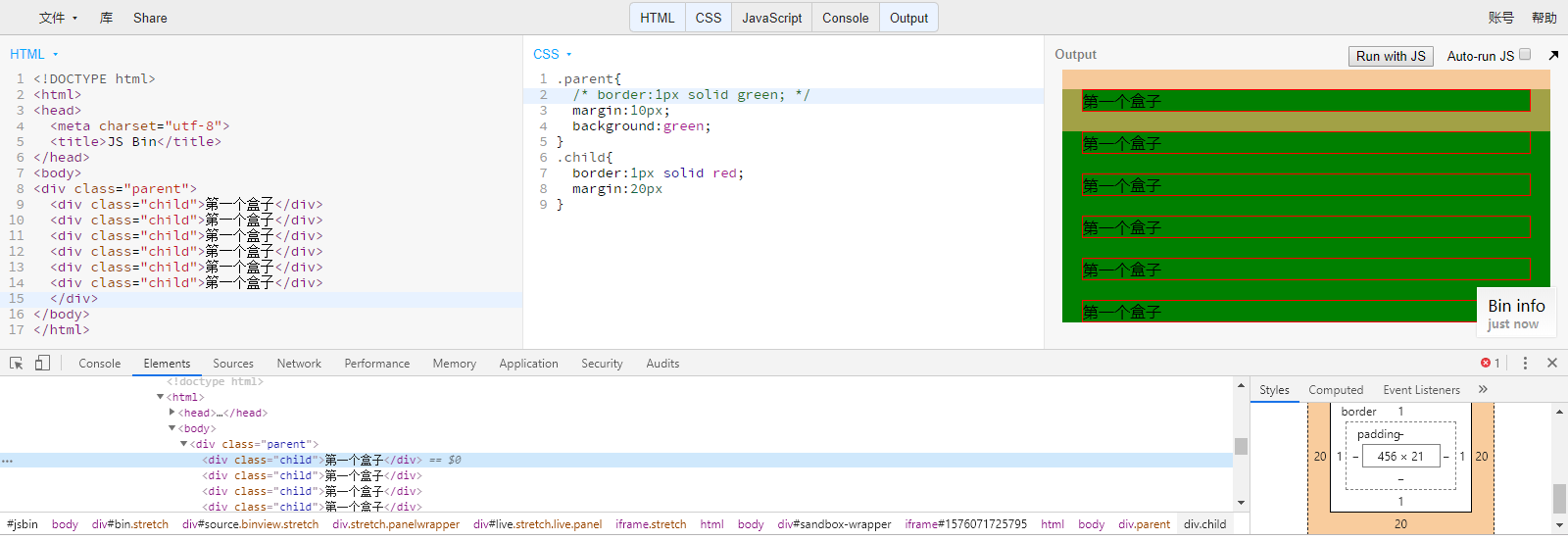Click the ellipsis beside the selected child node
Screen dimensions: 1568x540
tap(7, 461)
